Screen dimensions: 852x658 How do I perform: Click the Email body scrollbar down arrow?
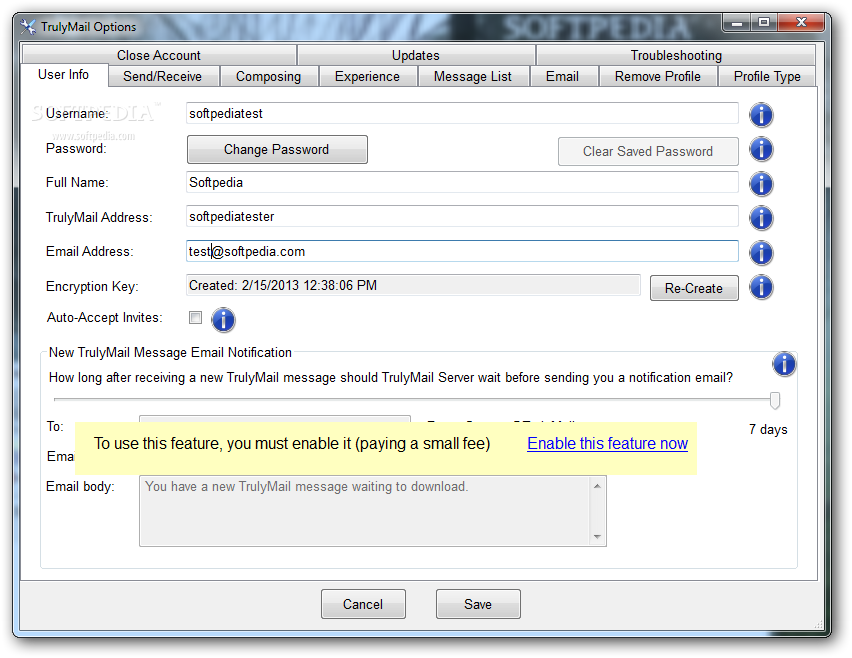pyautogui.click(x=597, y=537)
